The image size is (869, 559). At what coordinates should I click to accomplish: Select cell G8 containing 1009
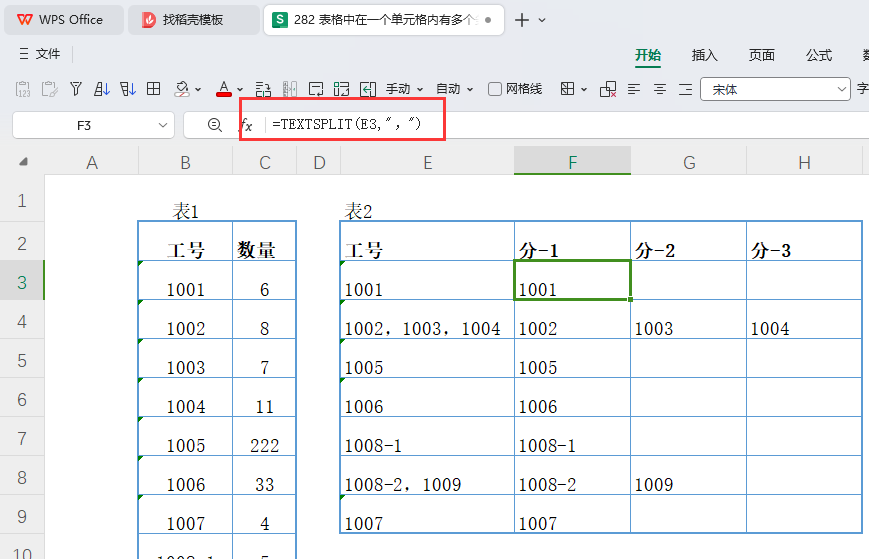[x=689, y=475]
